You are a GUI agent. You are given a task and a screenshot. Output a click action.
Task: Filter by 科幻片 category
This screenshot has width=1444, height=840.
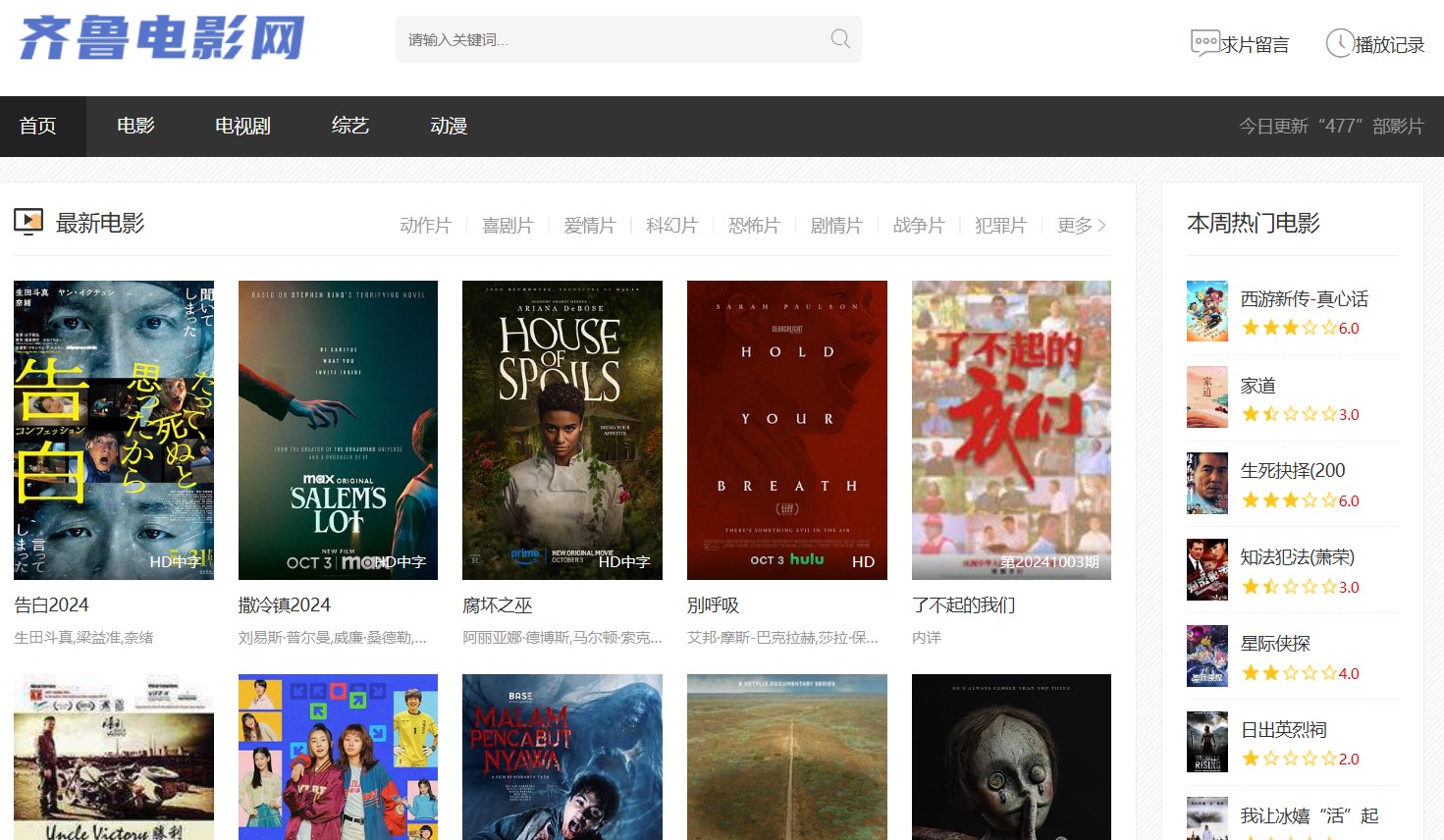tap(671, 226)
